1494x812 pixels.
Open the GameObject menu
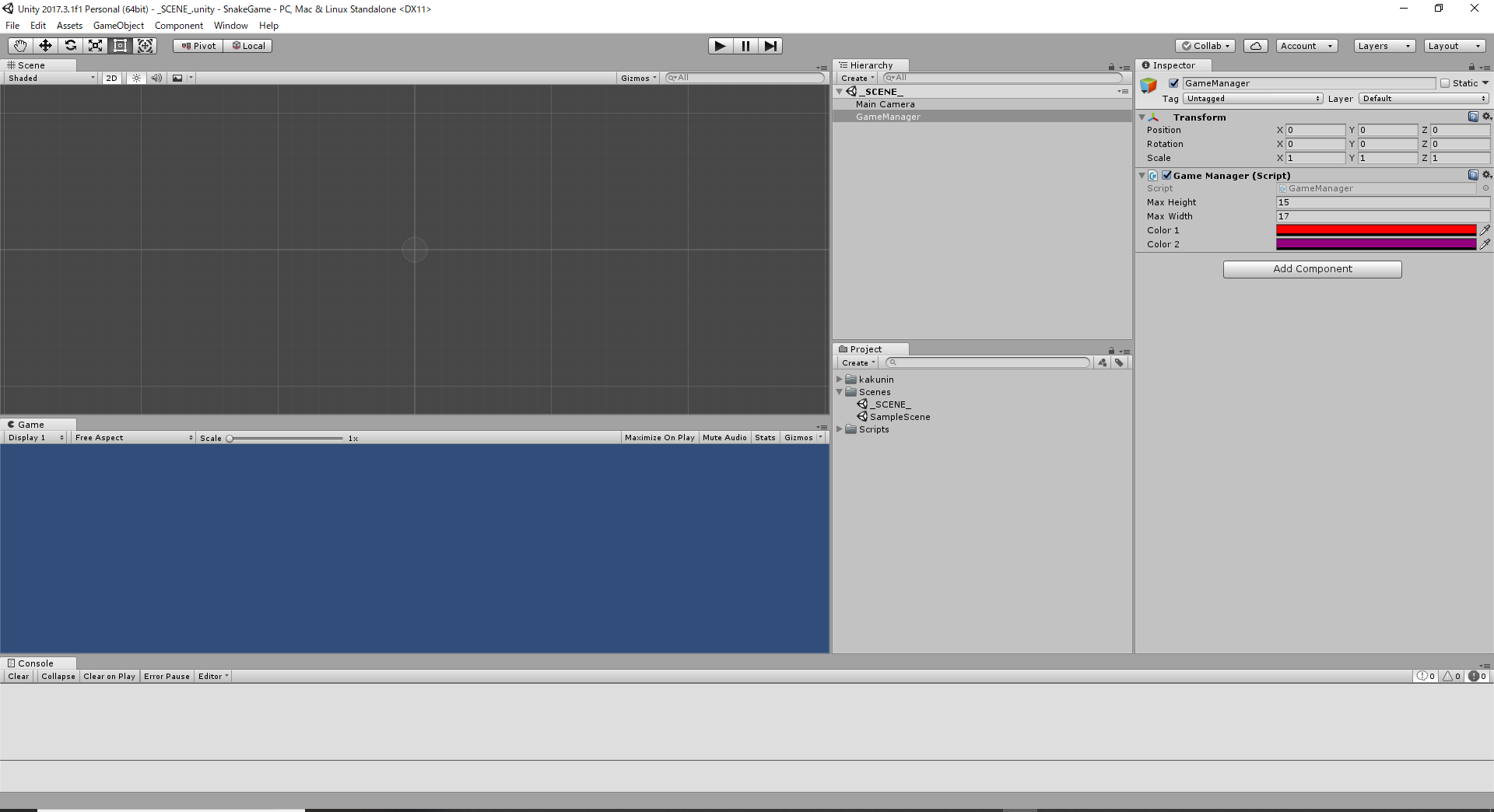(x=118, y=26)
